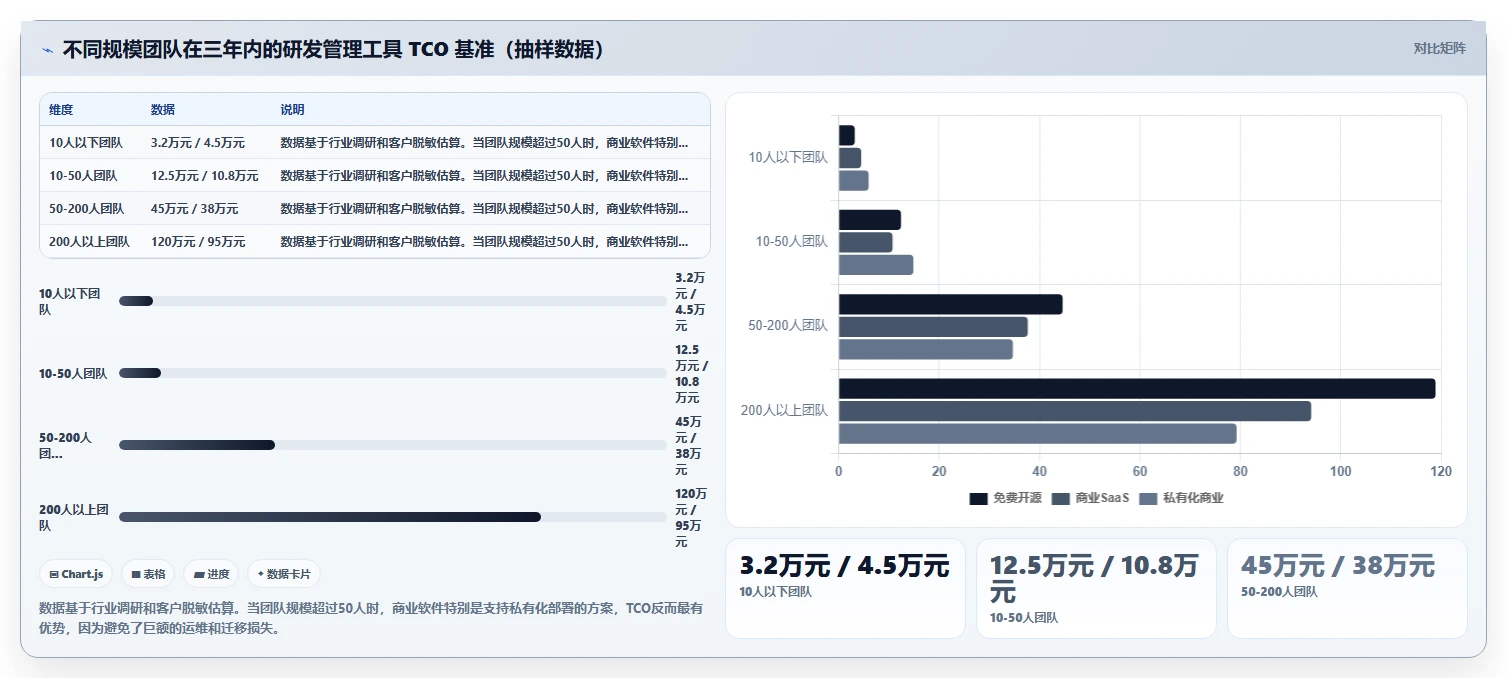This screenshot has height=678, width=1507.
Task: Select the Chart.js chip
Action: [x=77, y=574]
